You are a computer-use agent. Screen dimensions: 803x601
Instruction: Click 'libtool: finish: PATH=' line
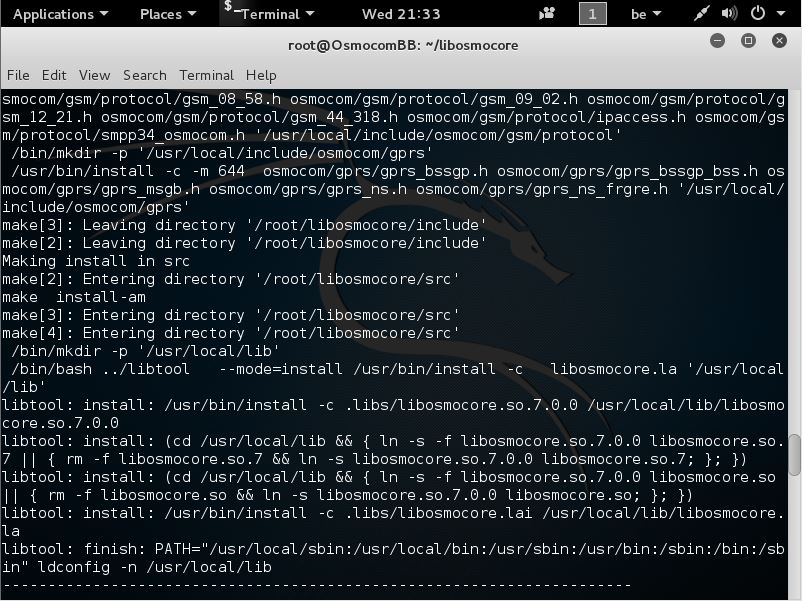click(x=393, y=549)
